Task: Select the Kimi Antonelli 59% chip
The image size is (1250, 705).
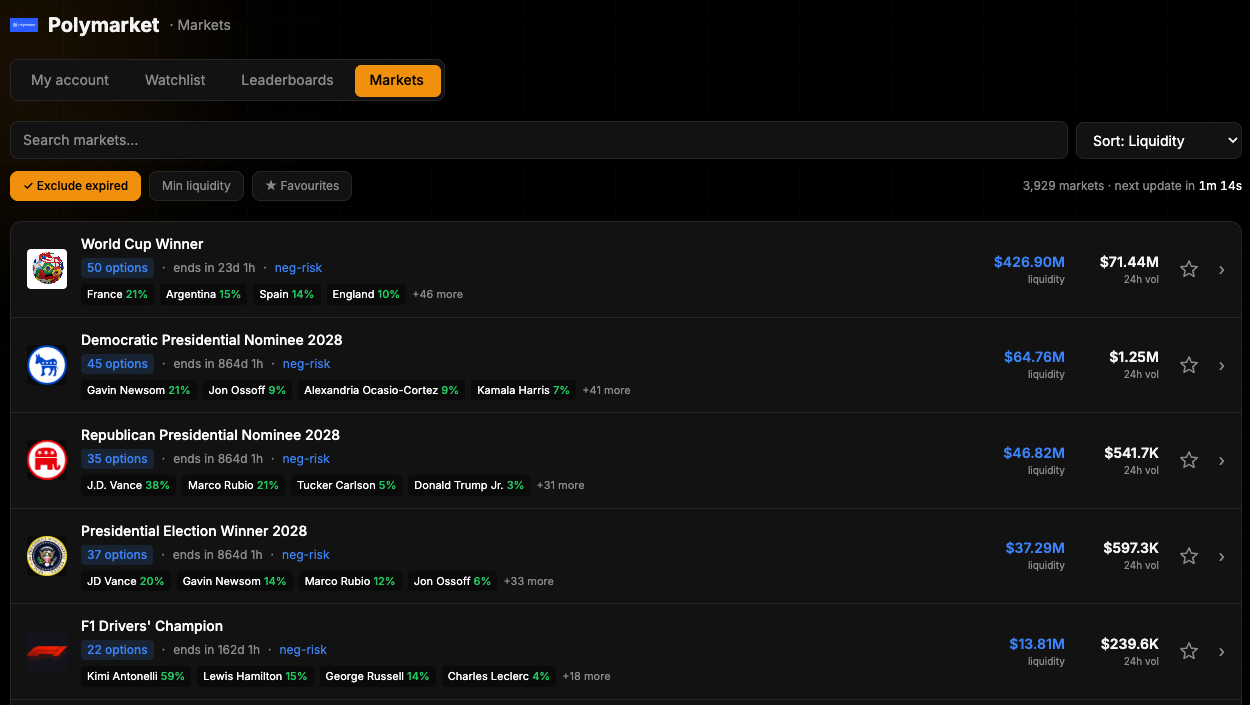Action: pos(136,676)
